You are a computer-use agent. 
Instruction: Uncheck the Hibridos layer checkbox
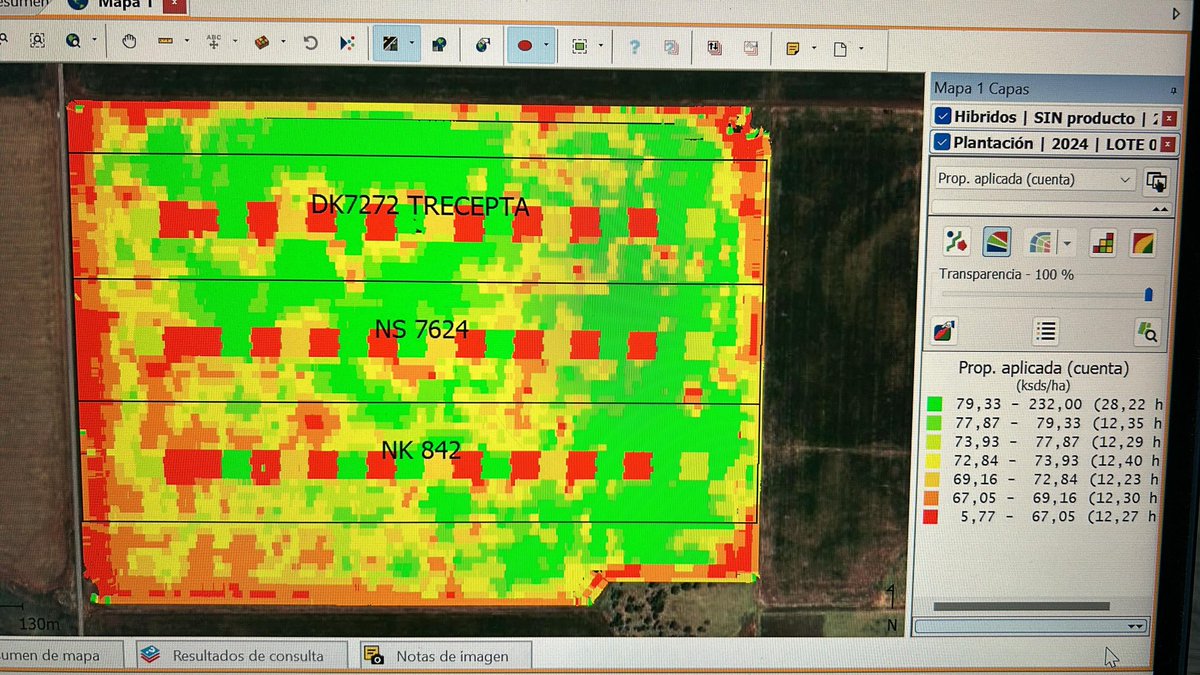(x=942, y=117)
